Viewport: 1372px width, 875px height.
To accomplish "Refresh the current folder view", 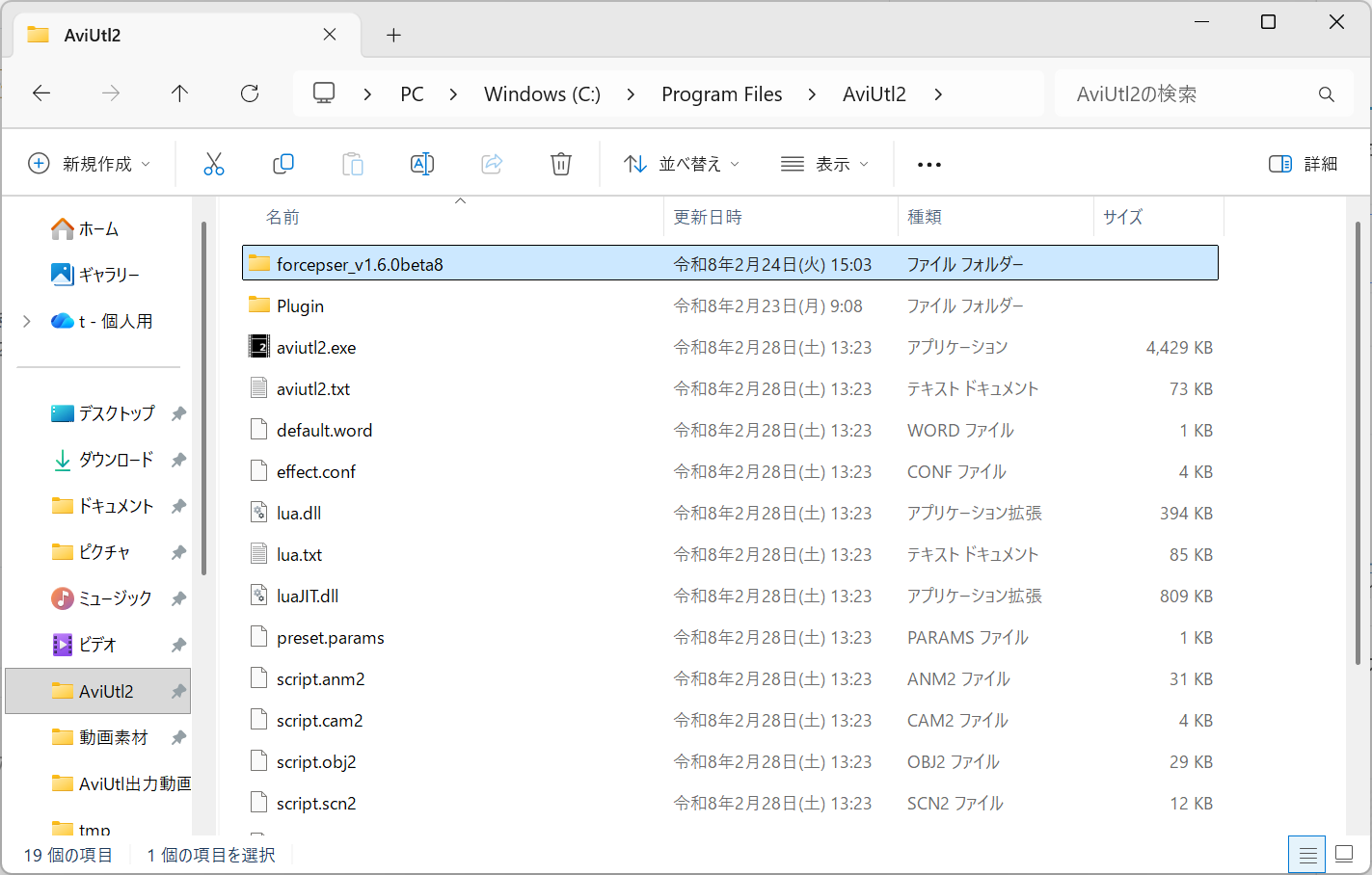I will (250, 93).
